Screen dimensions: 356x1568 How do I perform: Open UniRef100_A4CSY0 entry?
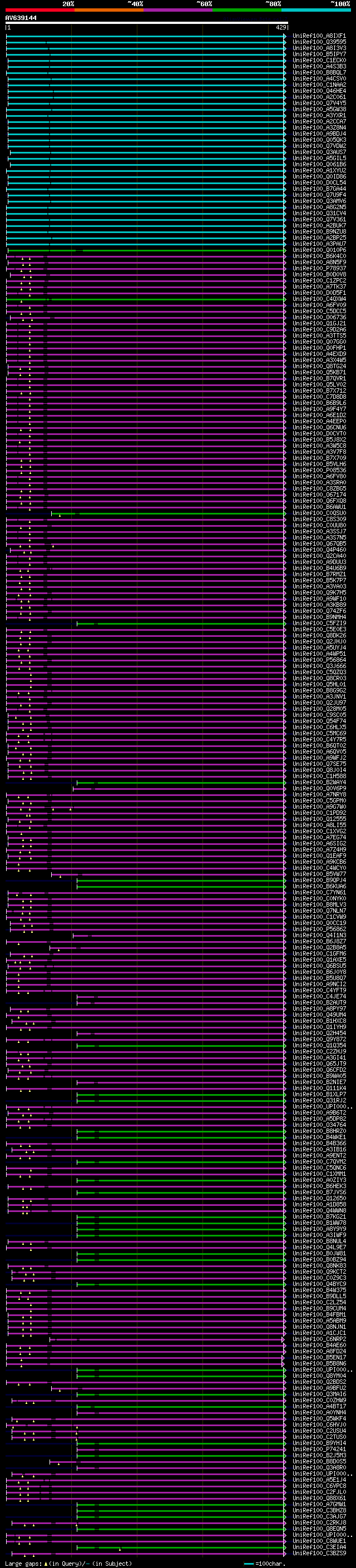coord(319,78)
